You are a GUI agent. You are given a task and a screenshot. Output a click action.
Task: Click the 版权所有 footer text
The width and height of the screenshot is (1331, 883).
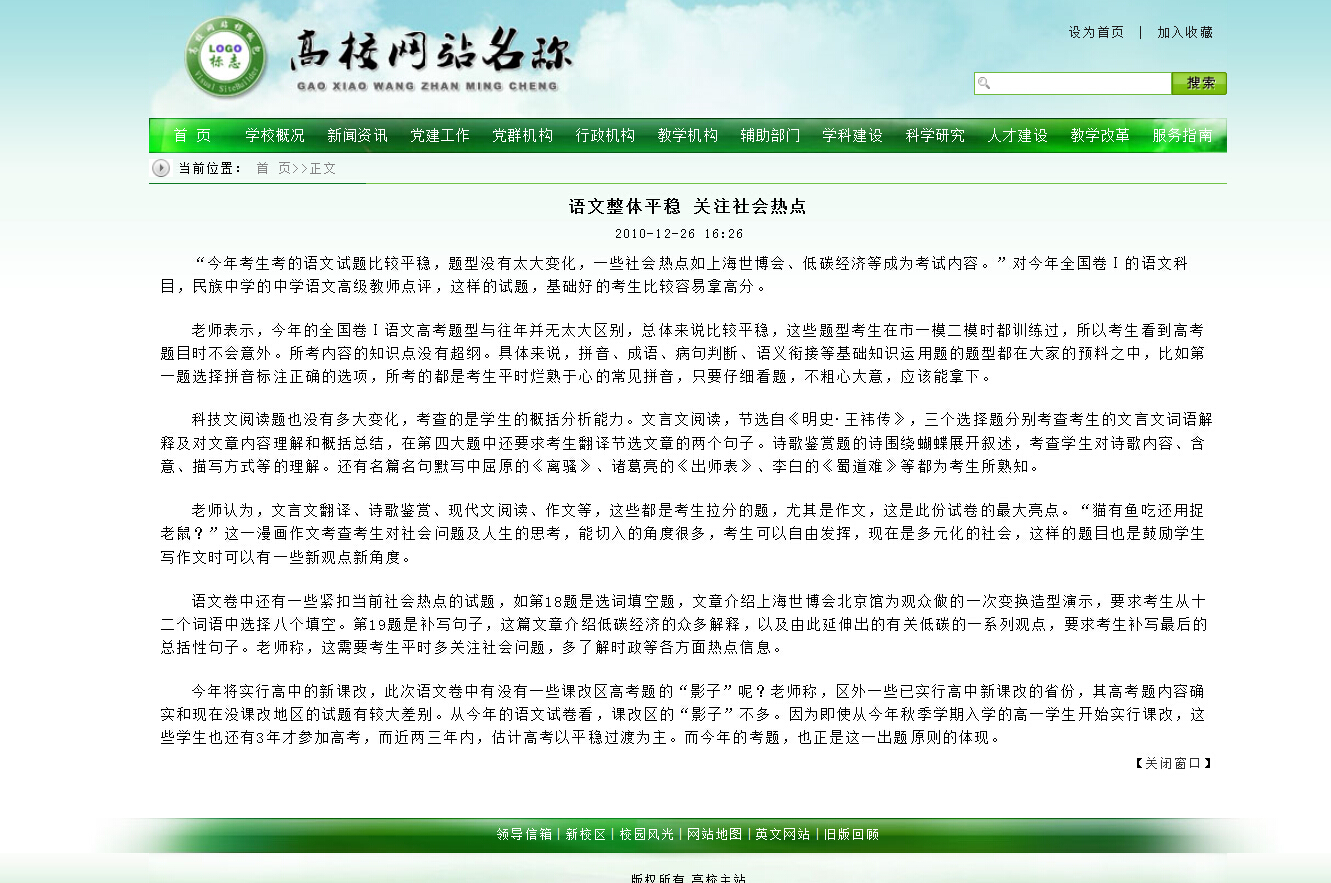658,879
